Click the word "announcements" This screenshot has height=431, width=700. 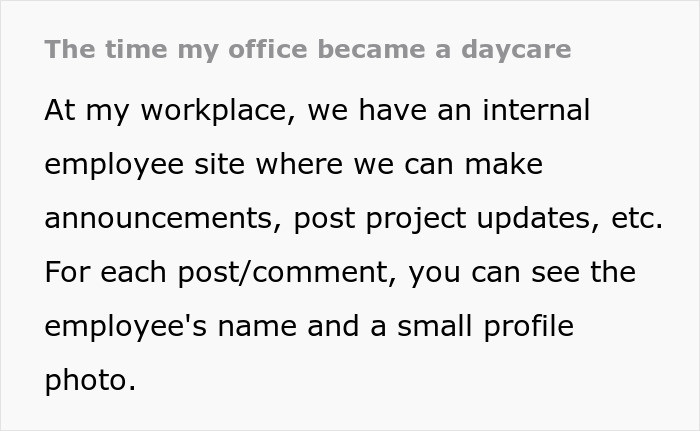[158, 219]
